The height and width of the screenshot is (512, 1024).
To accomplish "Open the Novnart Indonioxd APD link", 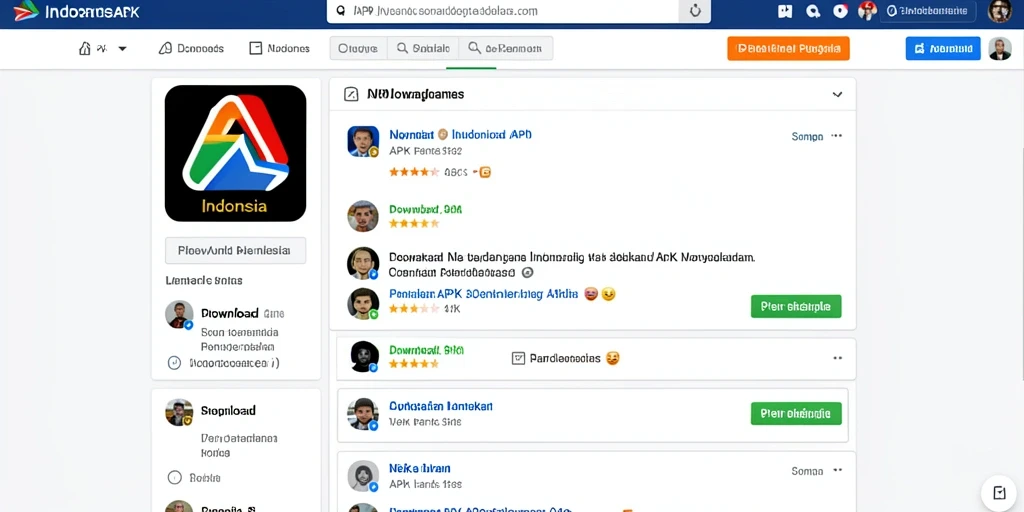I will point(460,135).
